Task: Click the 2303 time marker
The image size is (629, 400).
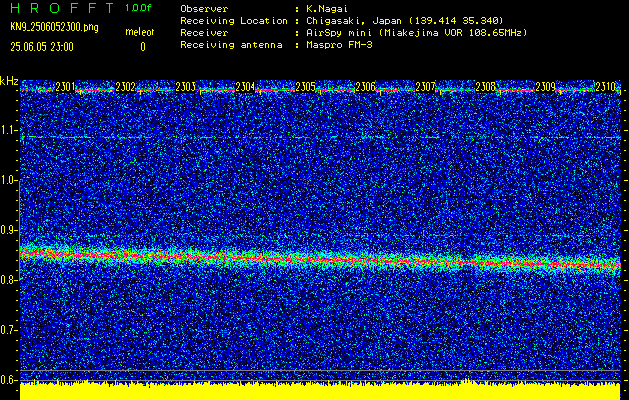Action: (185, 87)
